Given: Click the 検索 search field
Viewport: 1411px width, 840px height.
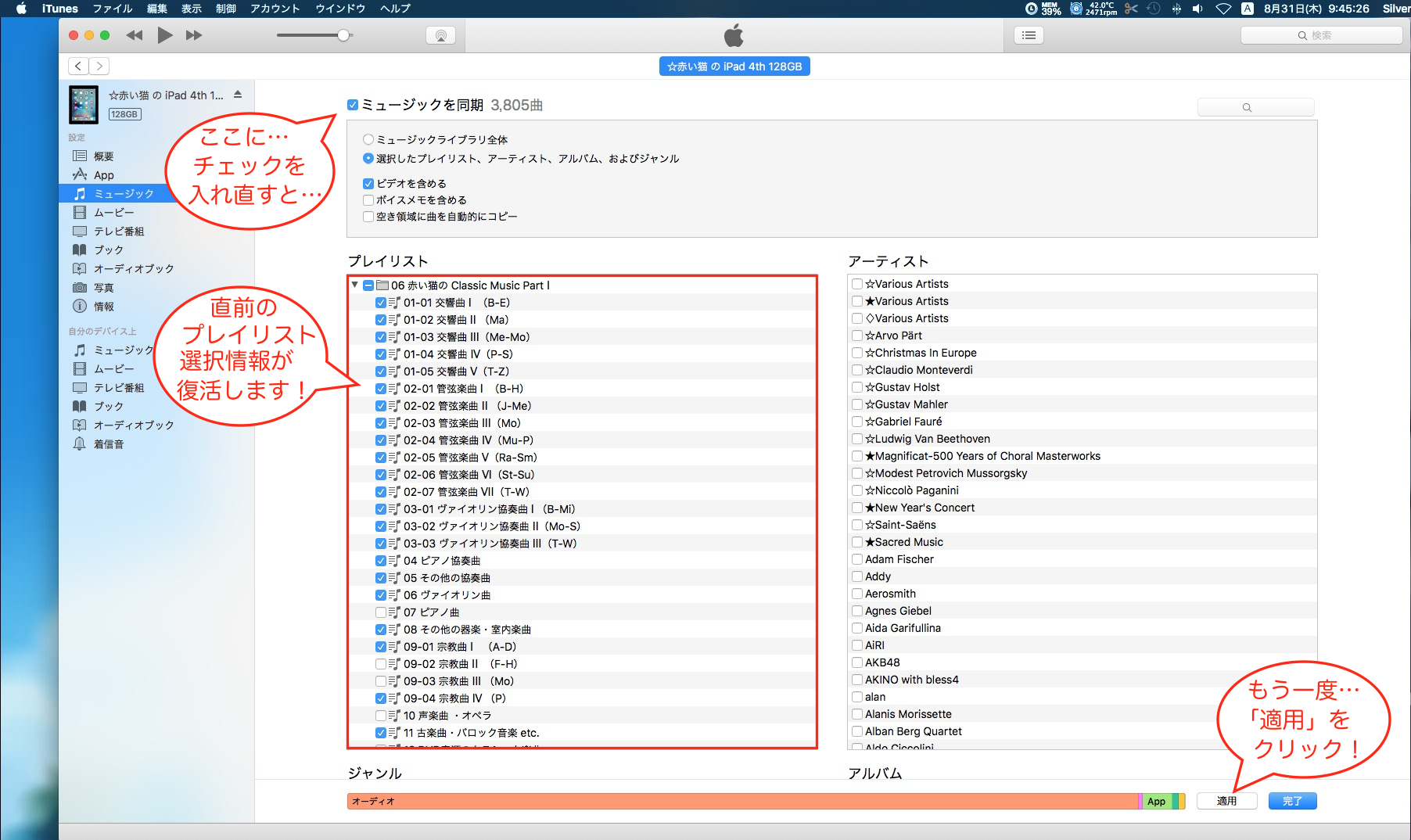Looking at the screenshot, I should click(x=1321, y=35).
